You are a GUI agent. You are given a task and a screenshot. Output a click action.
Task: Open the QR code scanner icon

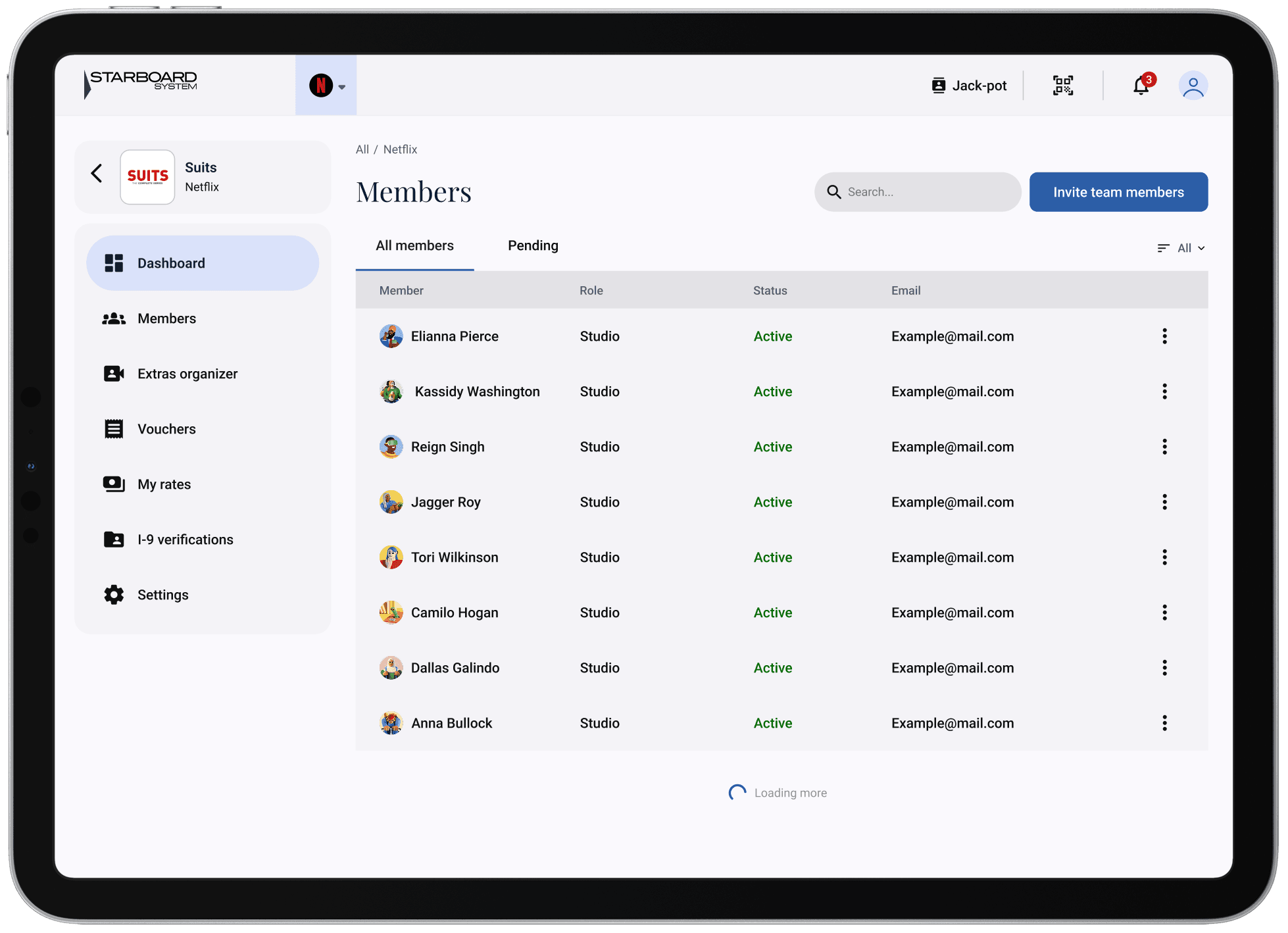pos(1062,86)
